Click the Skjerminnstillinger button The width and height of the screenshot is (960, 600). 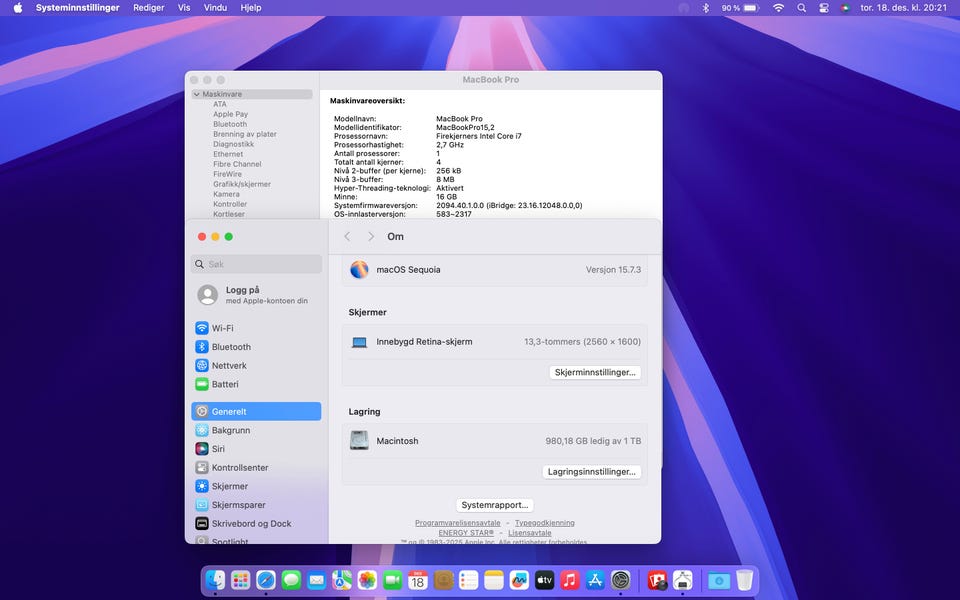595,372
